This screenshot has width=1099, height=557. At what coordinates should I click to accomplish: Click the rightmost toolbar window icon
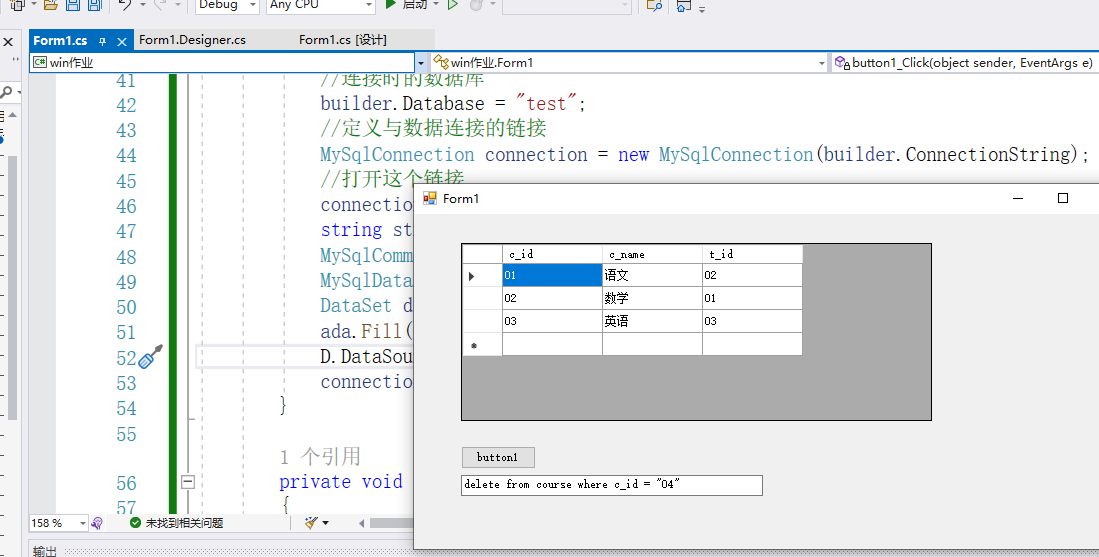click(x=684, y=6)
